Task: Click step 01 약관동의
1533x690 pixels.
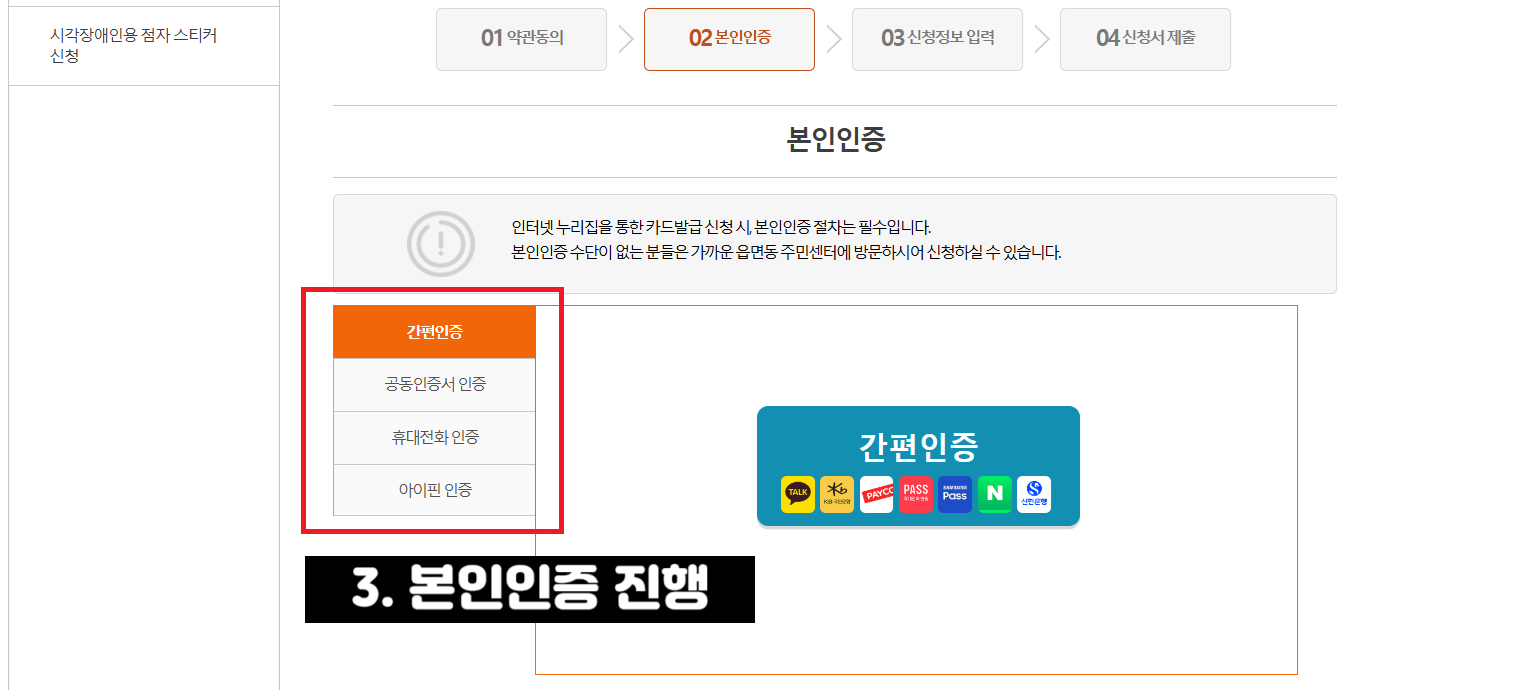Action: point(521,39)
